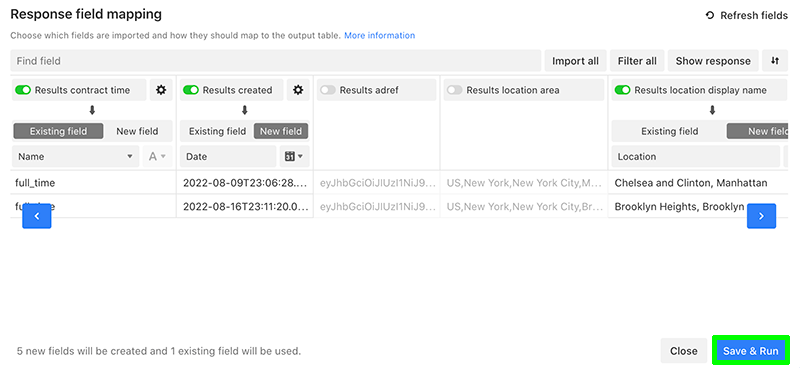The width and height of the screenshot is (800, 368).
Task: Expand the Name existing field dropdown
Action: click(76, 157)
